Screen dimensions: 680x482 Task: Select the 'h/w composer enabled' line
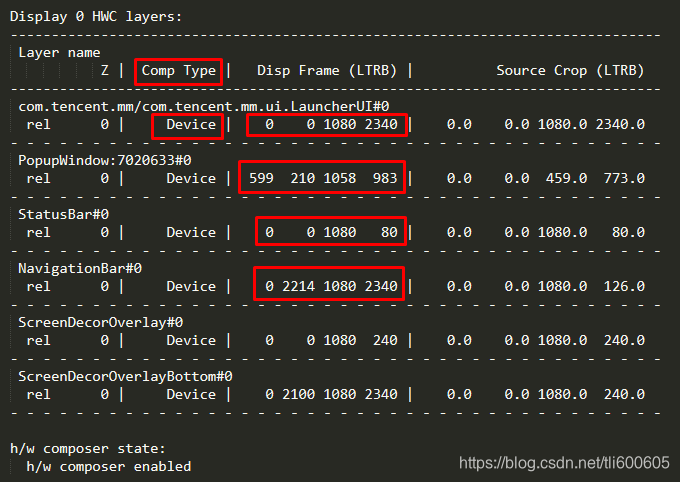click(x=108, y=466)
